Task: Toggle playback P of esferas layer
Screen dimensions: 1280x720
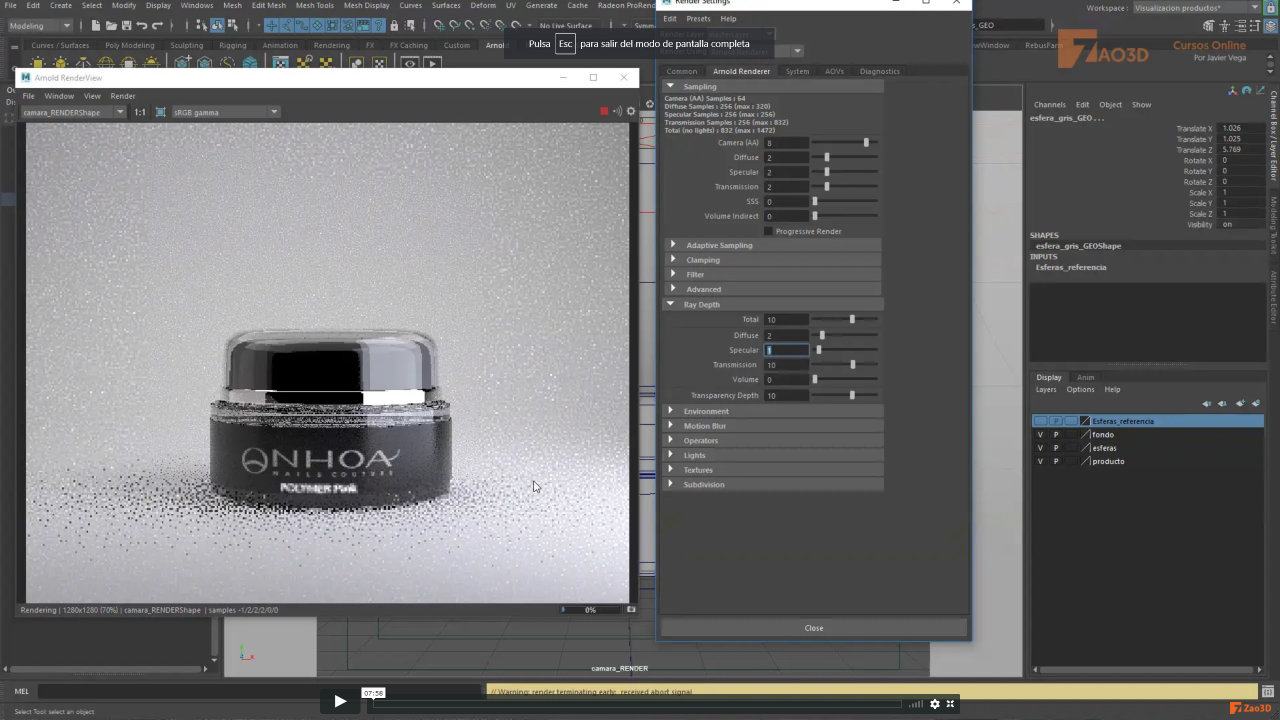Action: 1056,448
